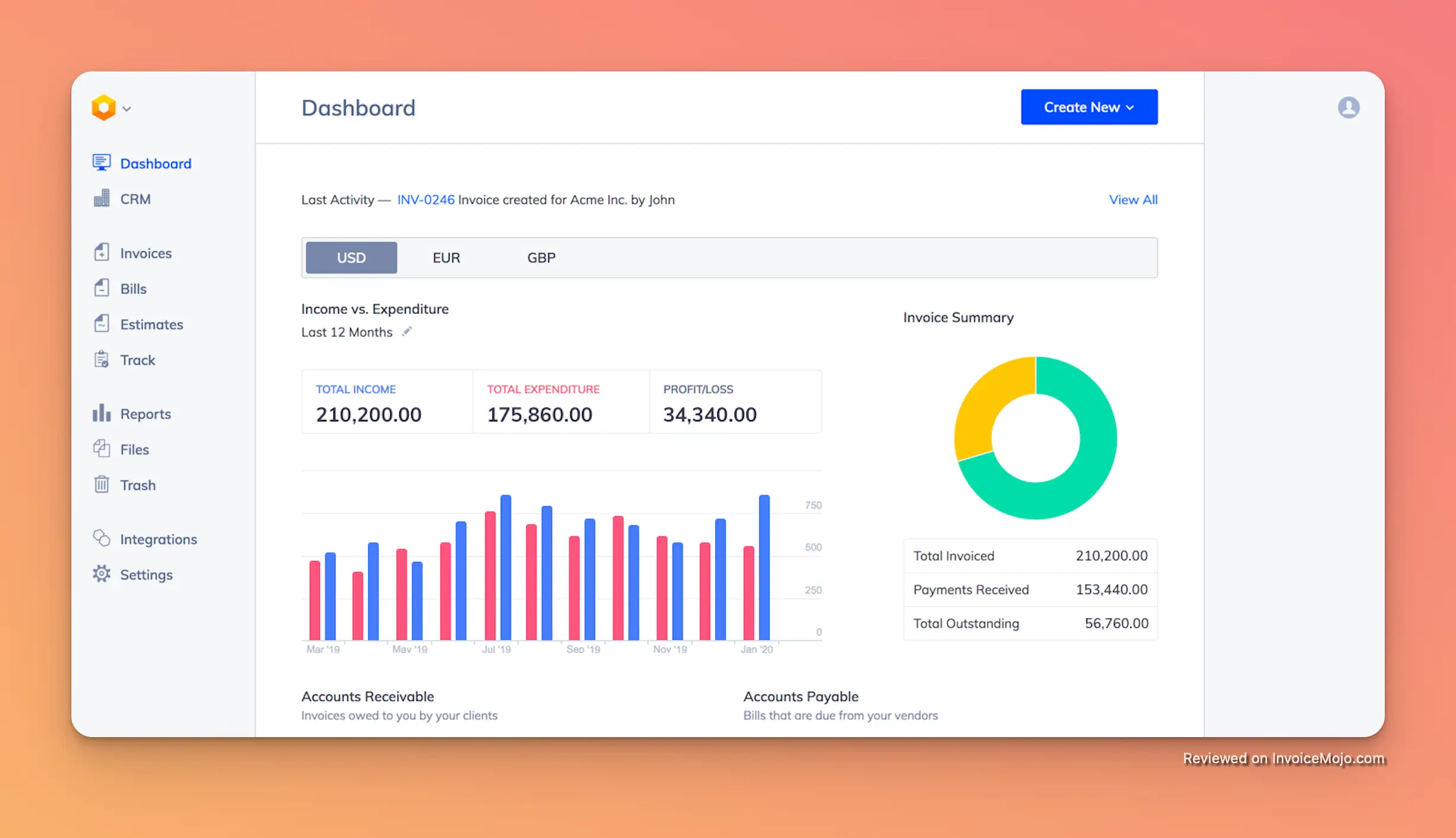This screenshot has height=838, width=1456.
Task: Open Invoices via its document icon
Action: [101, 252]
